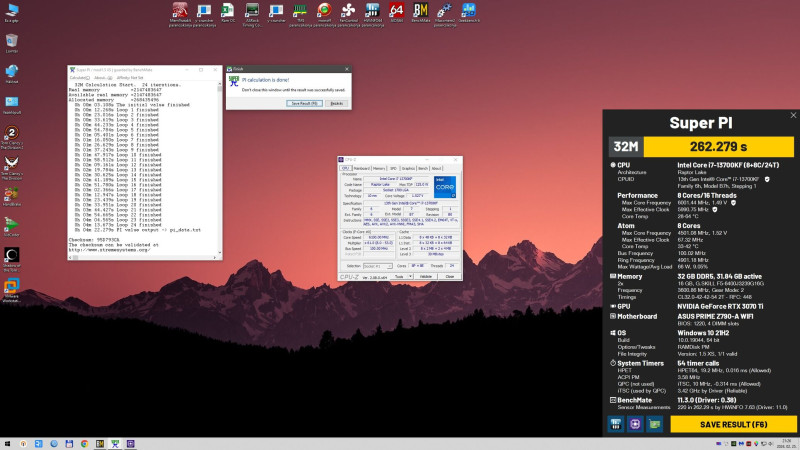800x450 pixels.
Task: Click the second button in Finish dialog
Action: point(337,104)
